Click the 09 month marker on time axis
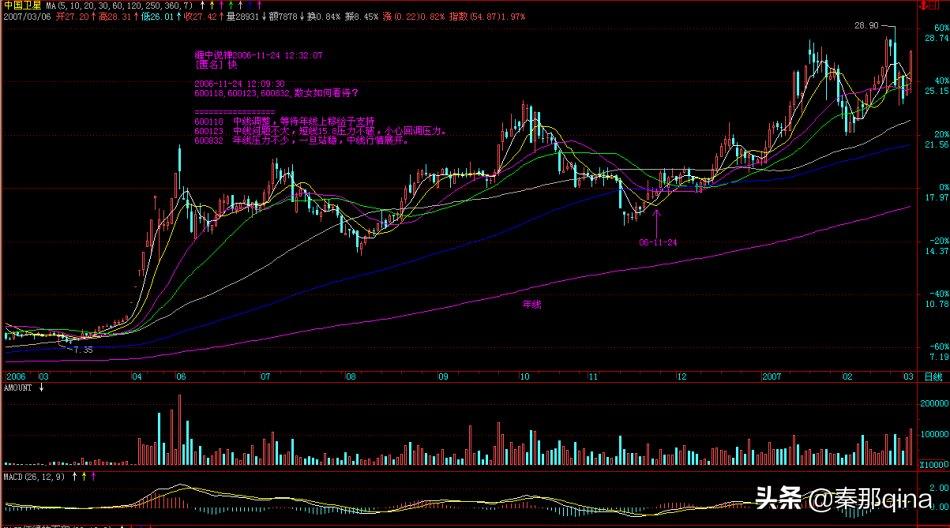Viewport: 950px width, 528px height. pos(443,377)
